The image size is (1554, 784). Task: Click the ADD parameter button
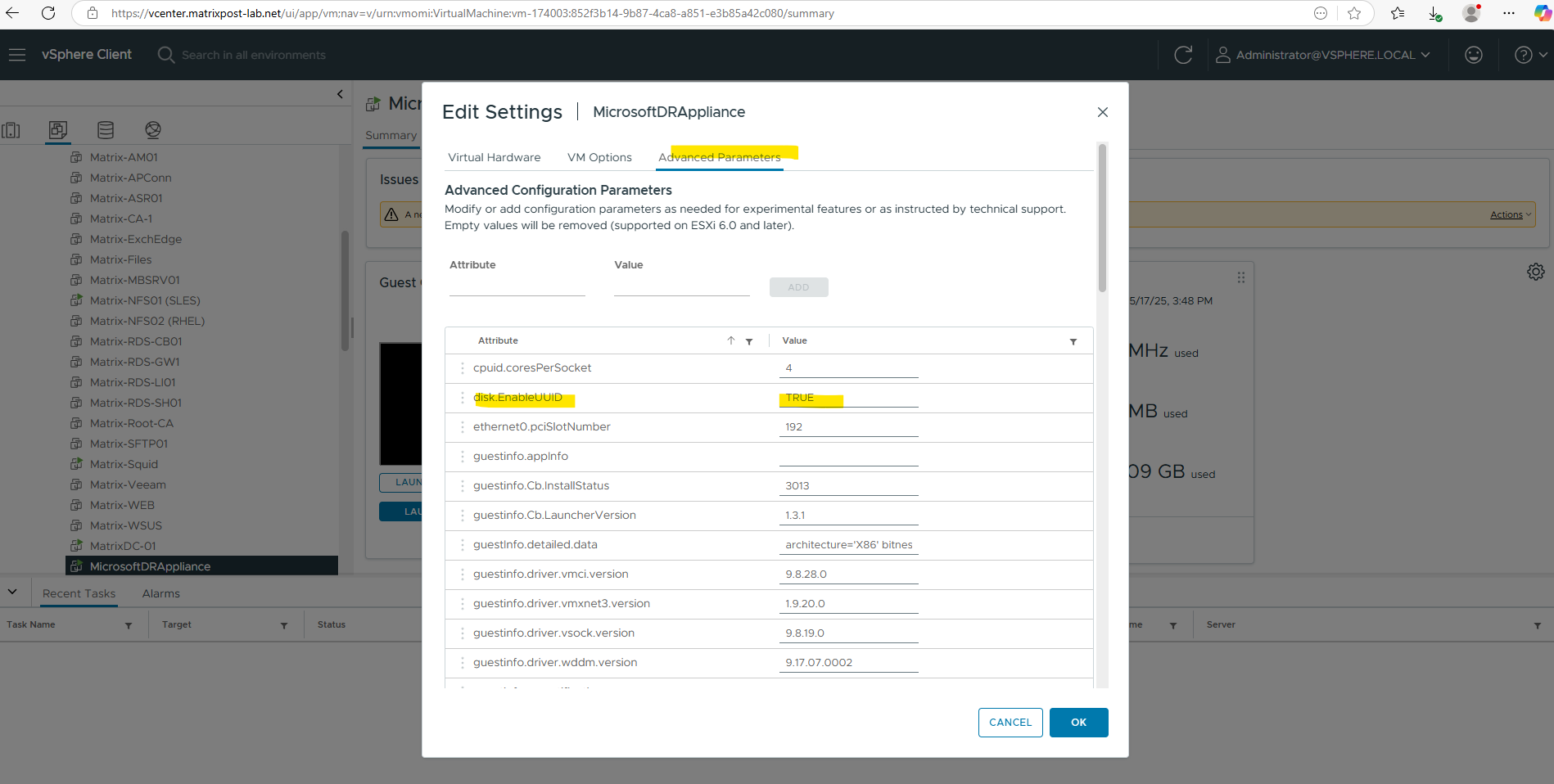click(x=799, y=287)
